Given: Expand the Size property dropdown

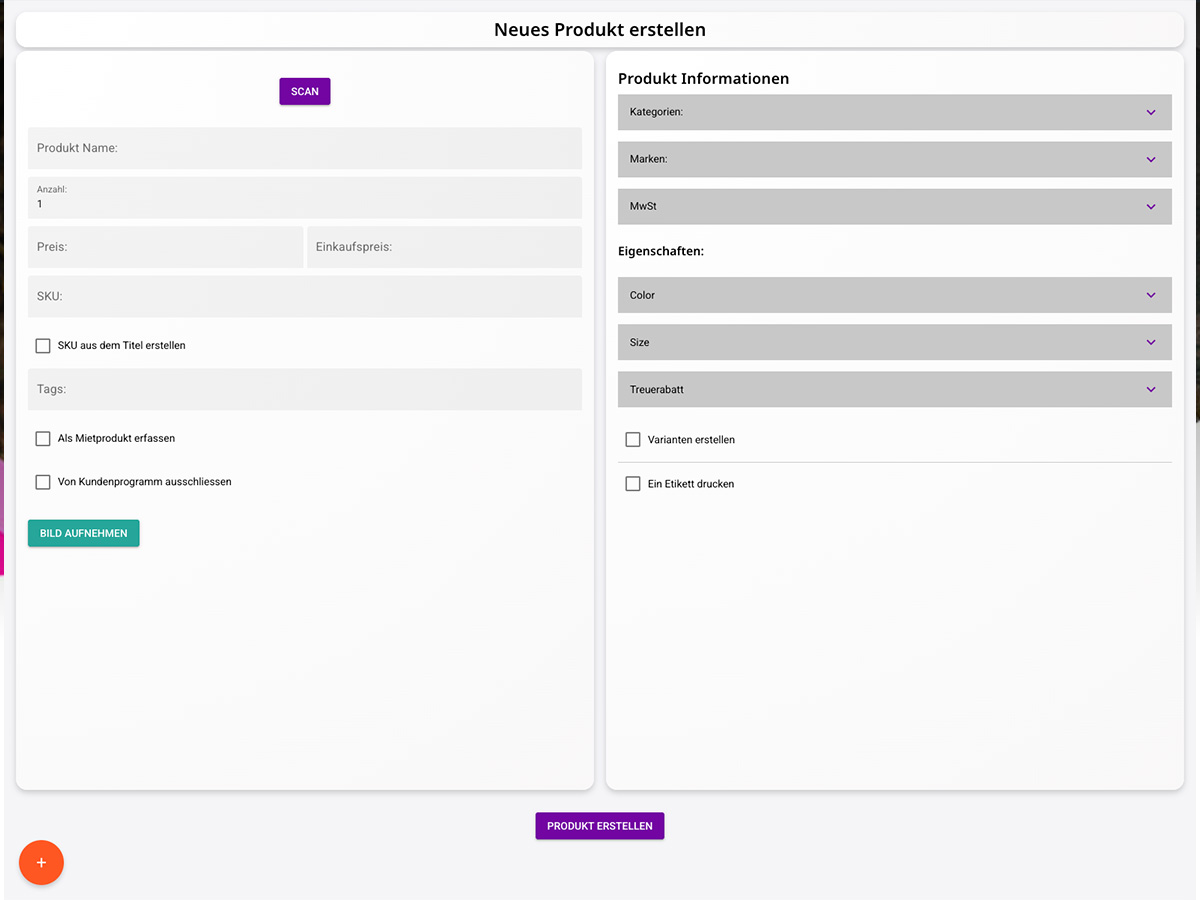Looking at the screenshot, I should coord(894,342).
